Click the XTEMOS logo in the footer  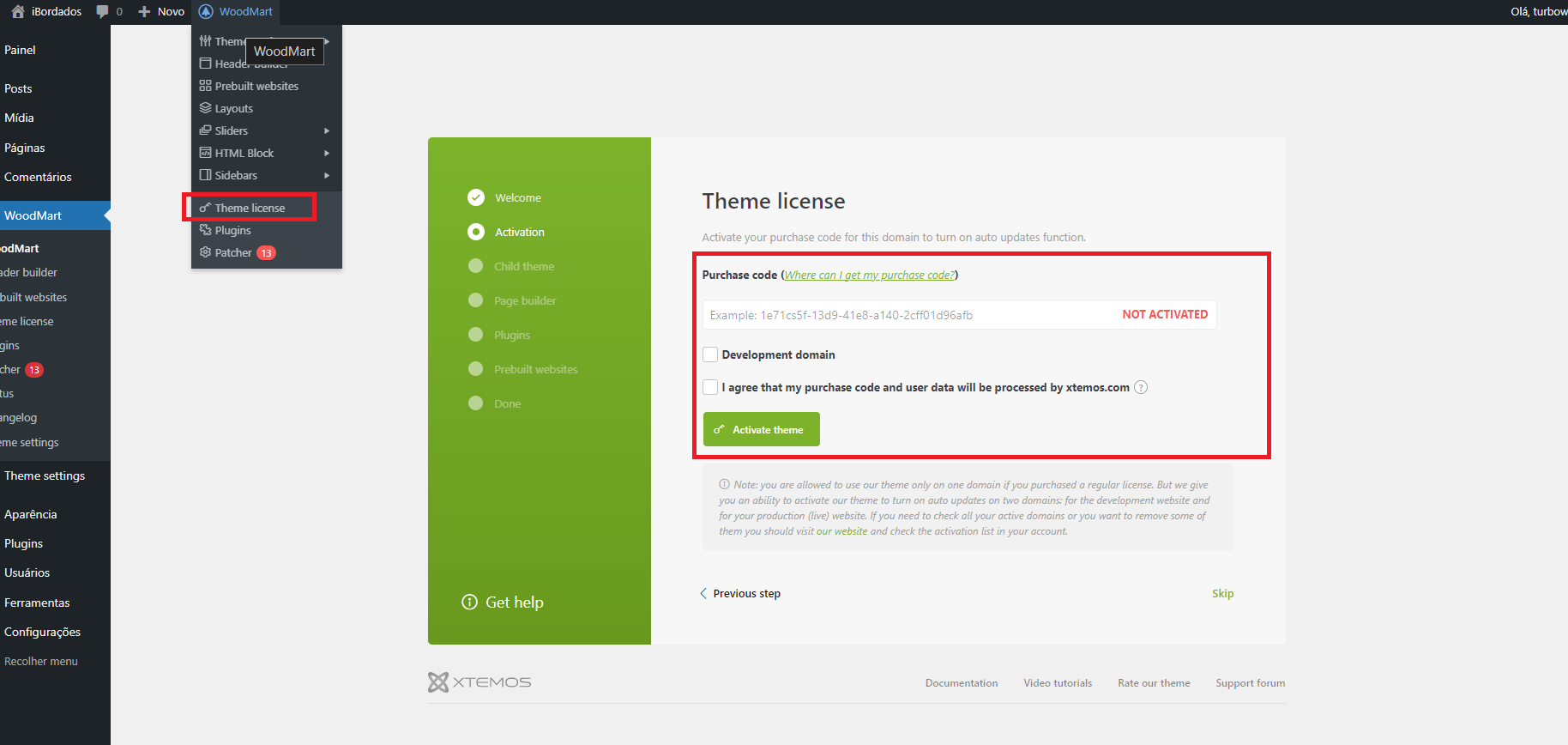click(x=479, y=682)
